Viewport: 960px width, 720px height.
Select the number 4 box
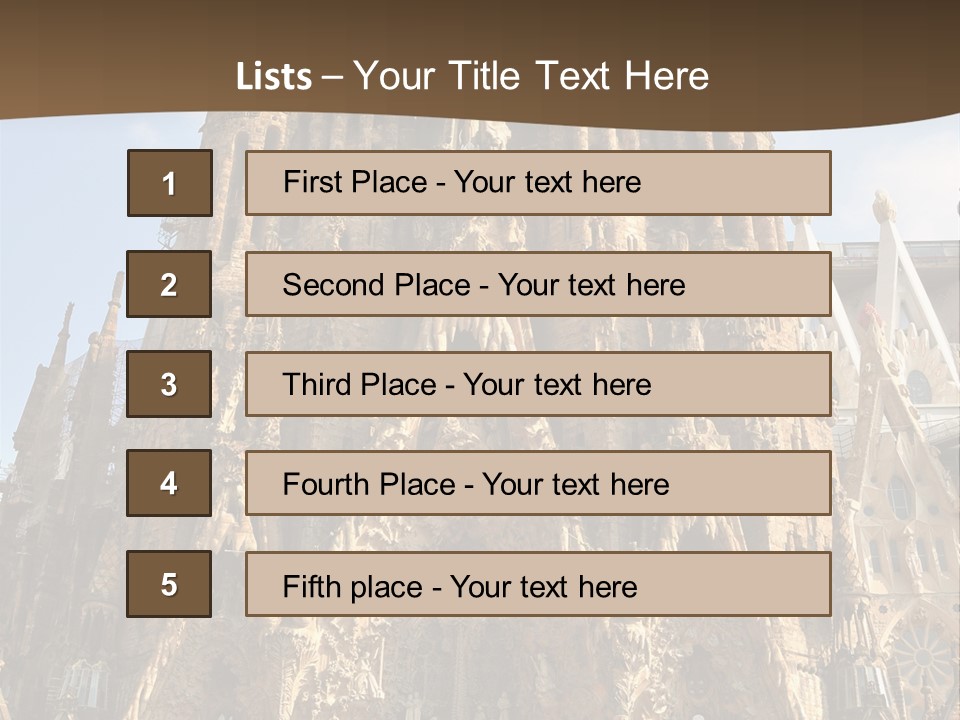coord(169,483)
